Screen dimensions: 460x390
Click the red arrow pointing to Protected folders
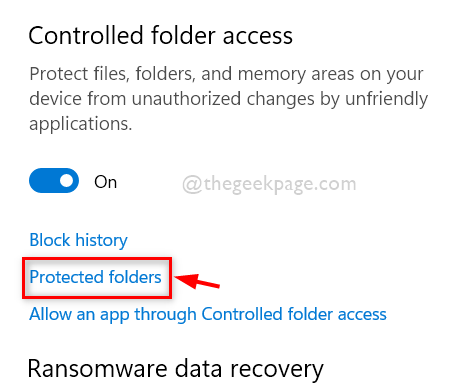coord(197,281)
